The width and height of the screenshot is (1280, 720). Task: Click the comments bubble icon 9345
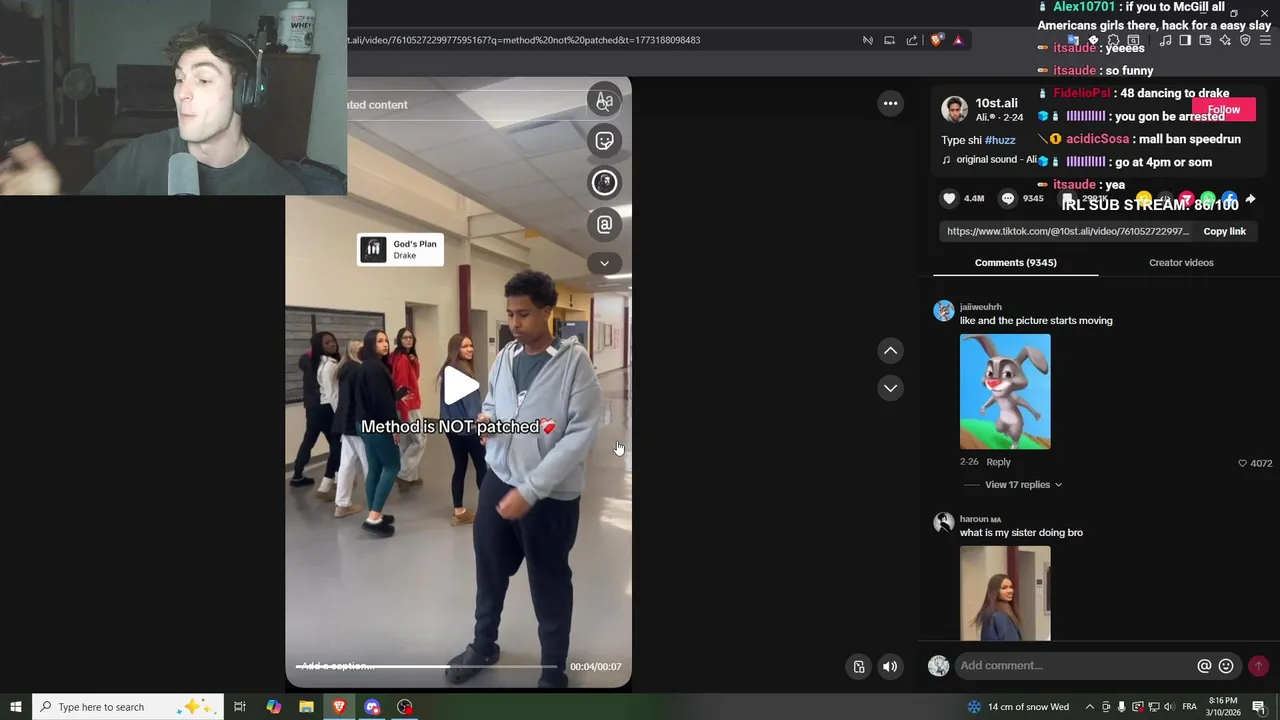1008,199
